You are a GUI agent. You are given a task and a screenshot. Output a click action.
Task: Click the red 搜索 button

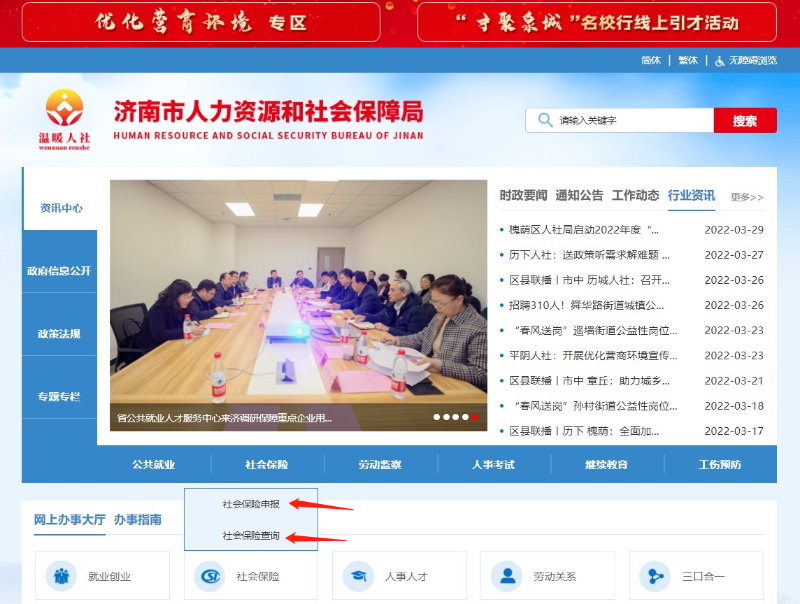click(x=745, y=120)
